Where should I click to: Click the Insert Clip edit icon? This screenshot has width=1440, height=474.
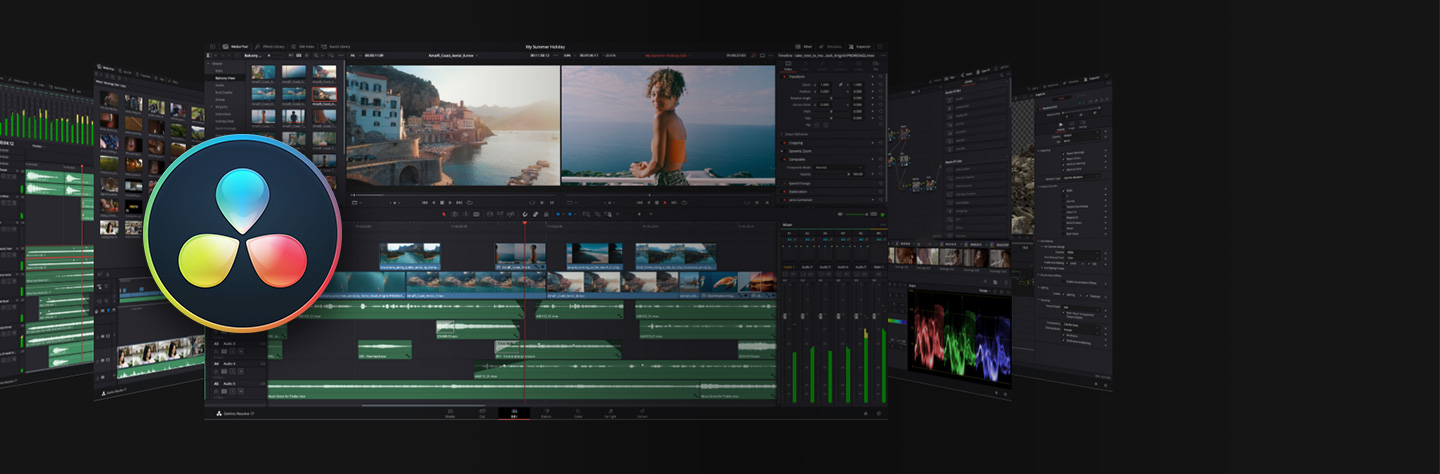coord(490,214)
